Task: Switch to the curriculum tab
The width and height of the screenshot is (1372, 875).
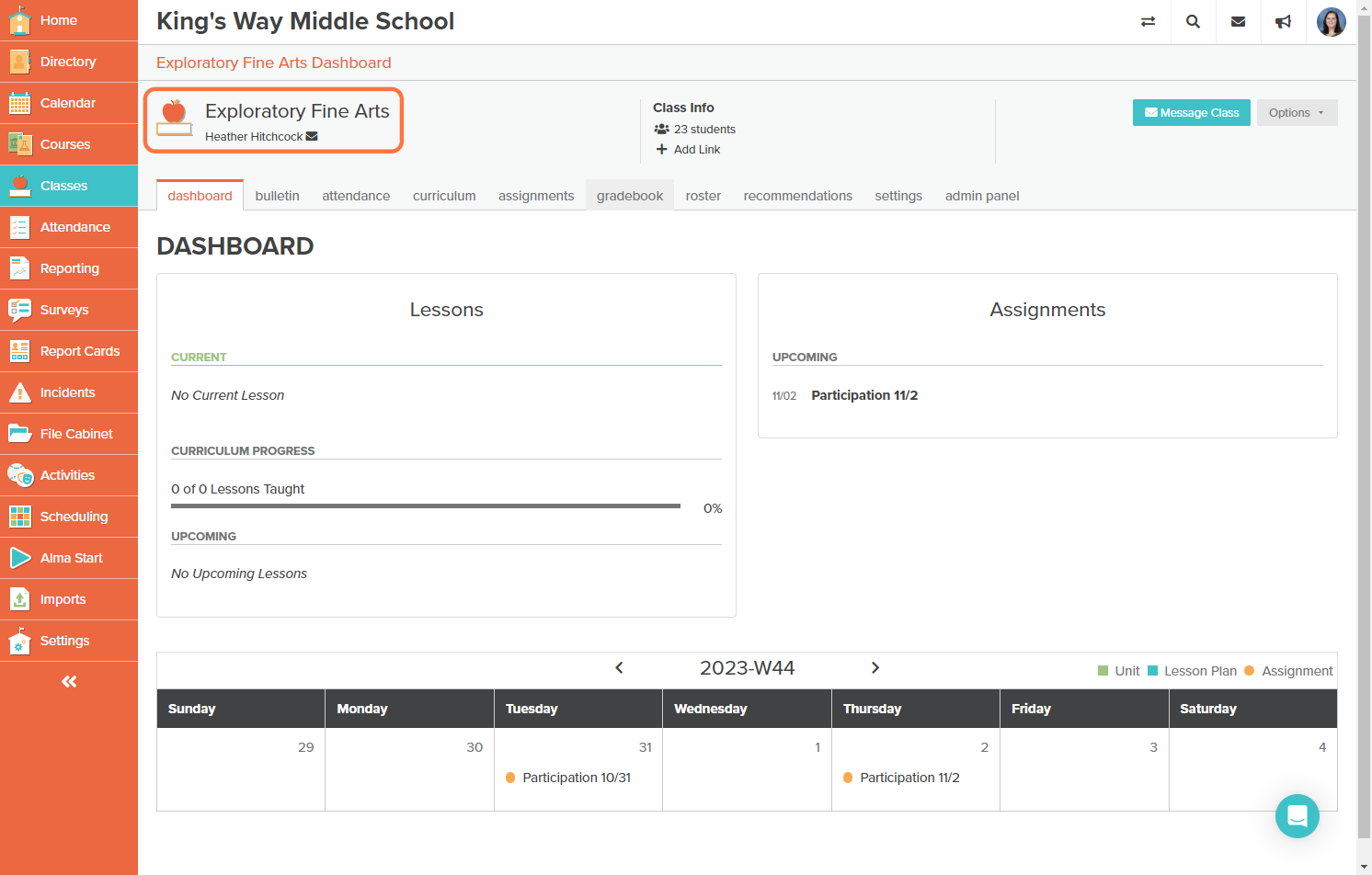Action: [444, 196]
